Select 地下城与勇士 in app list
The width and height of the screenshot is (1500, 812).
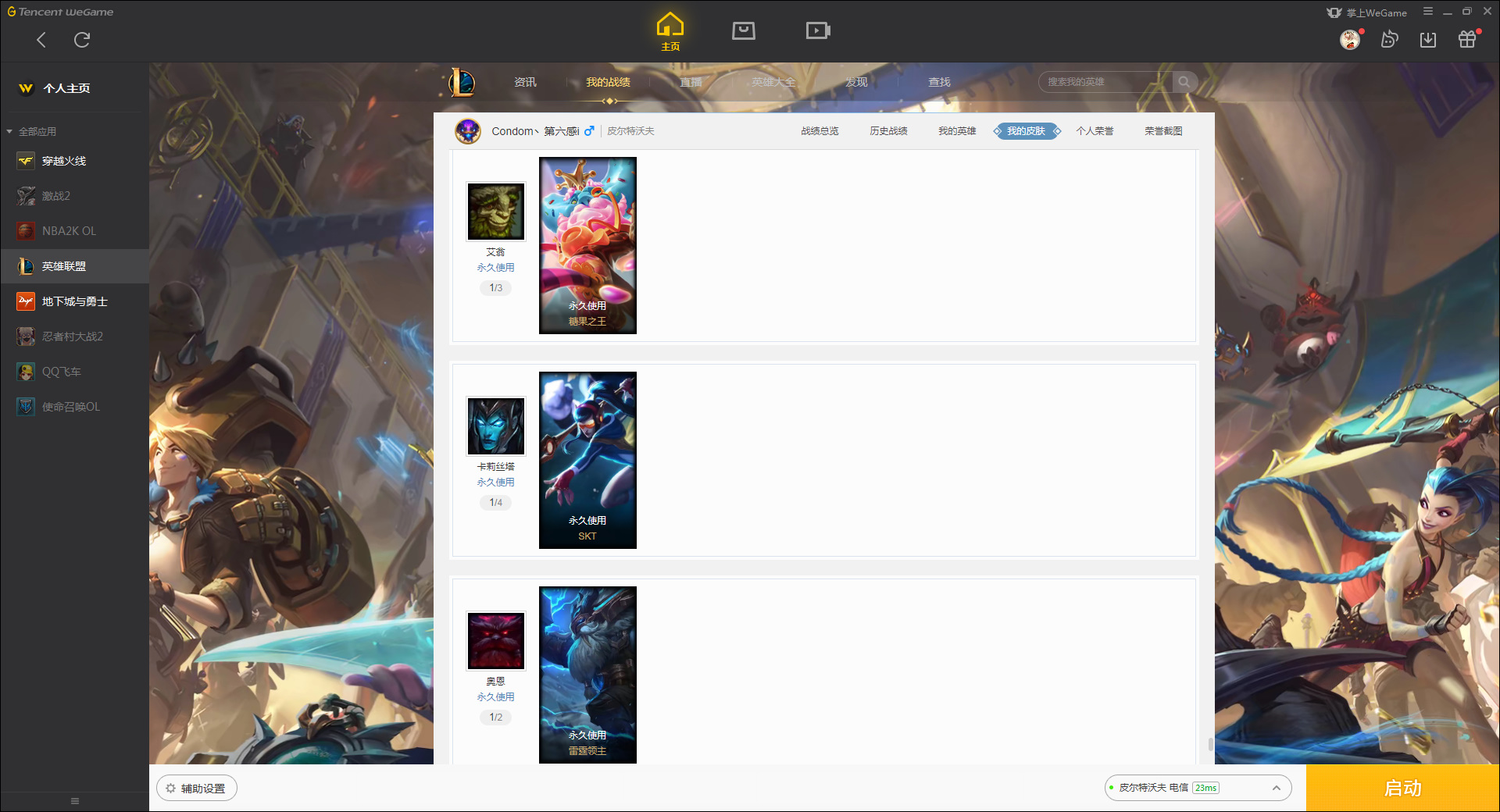tap(74, 301)
